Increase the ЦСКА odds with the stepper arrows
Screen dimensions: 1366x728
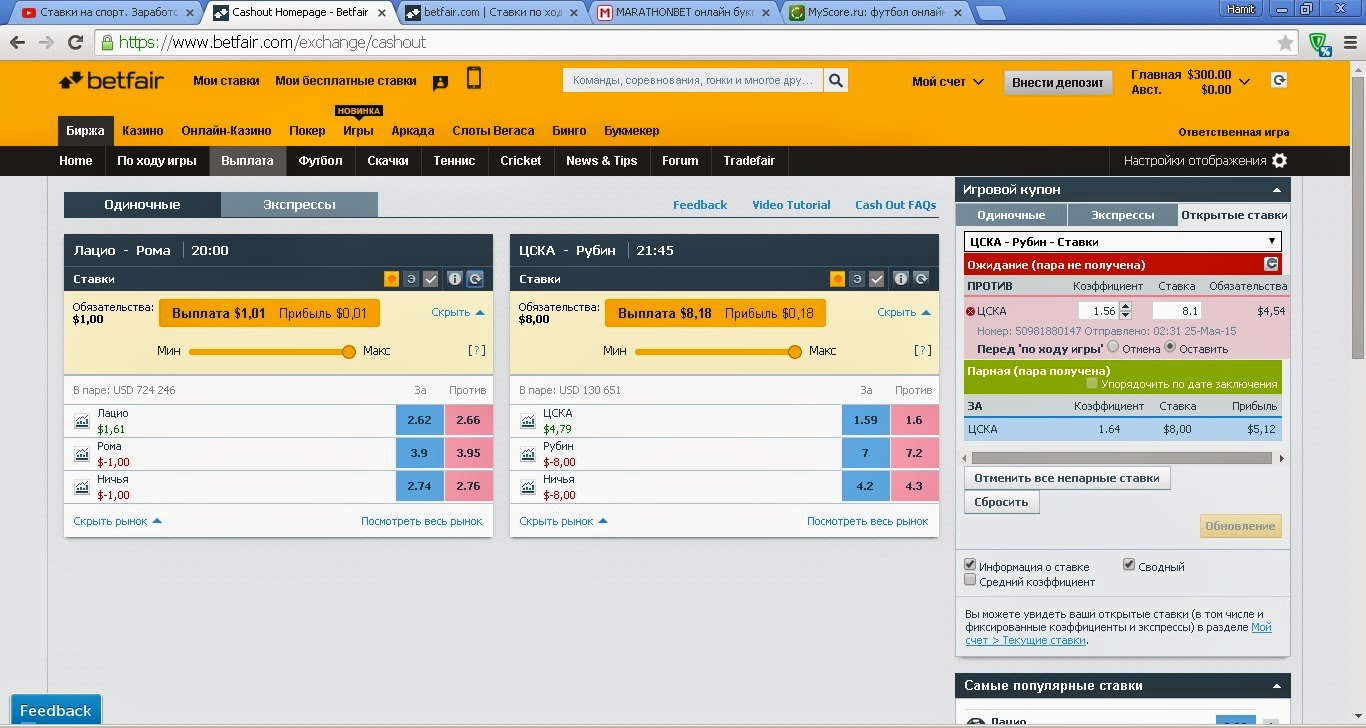[1125, 306]
